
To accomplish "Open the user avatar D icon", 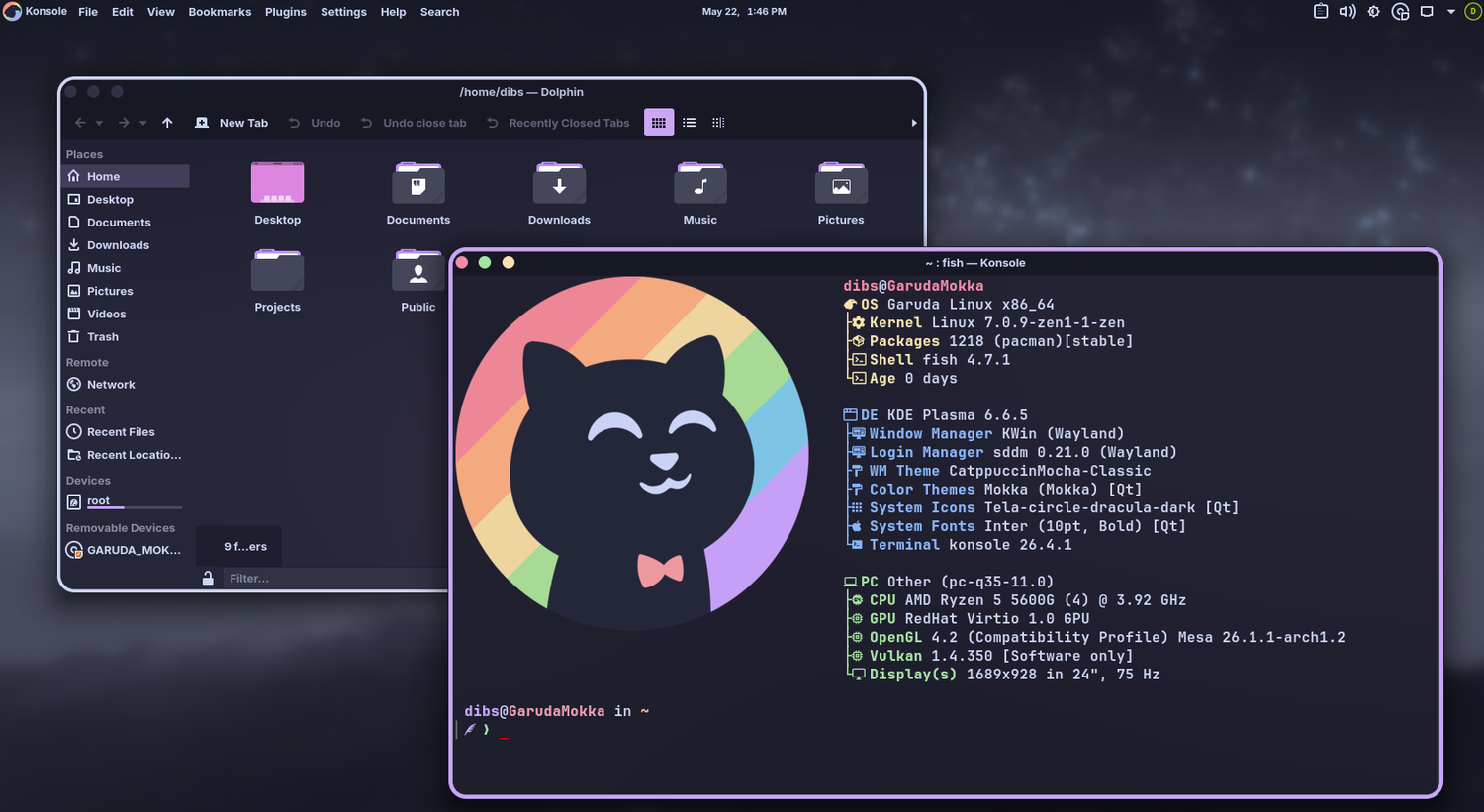I will point(1472,12).
